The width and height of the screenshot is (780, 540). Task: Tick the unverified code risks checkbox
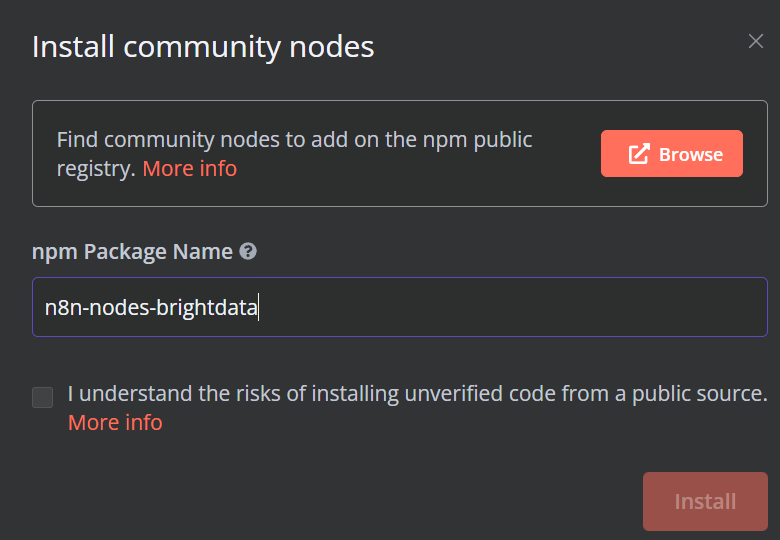43,397
